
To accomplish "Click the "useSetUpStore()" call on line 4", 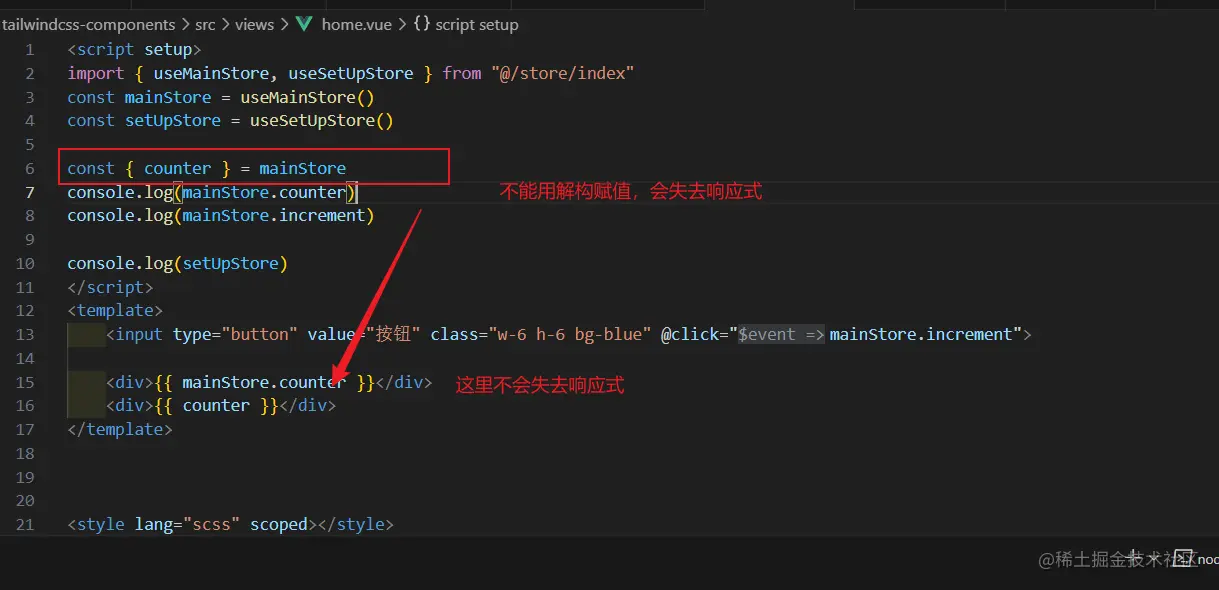I will [322, 120].
